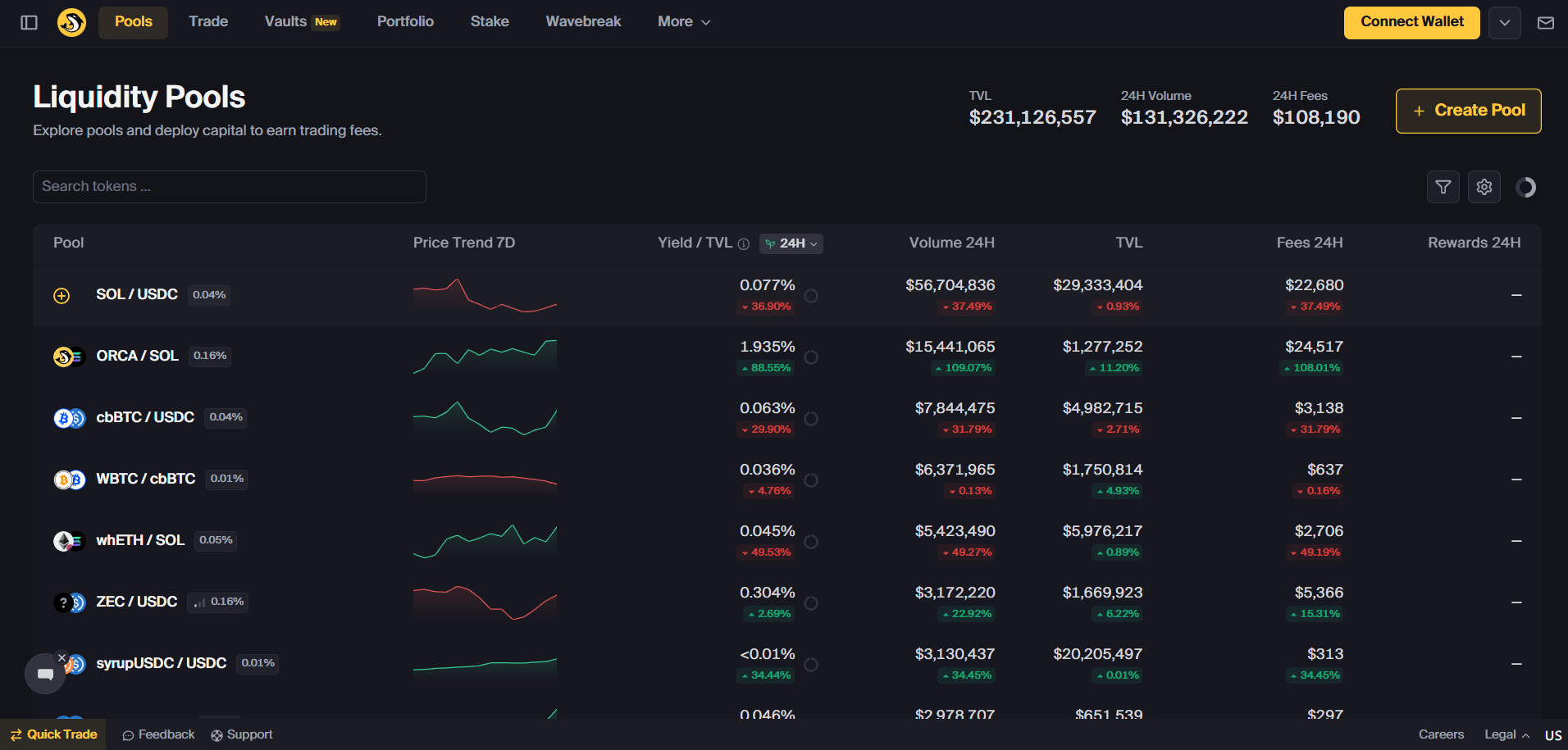Open the Portfolio tab
Viewport: 1568px width, 750px height.
click(405, 22)
